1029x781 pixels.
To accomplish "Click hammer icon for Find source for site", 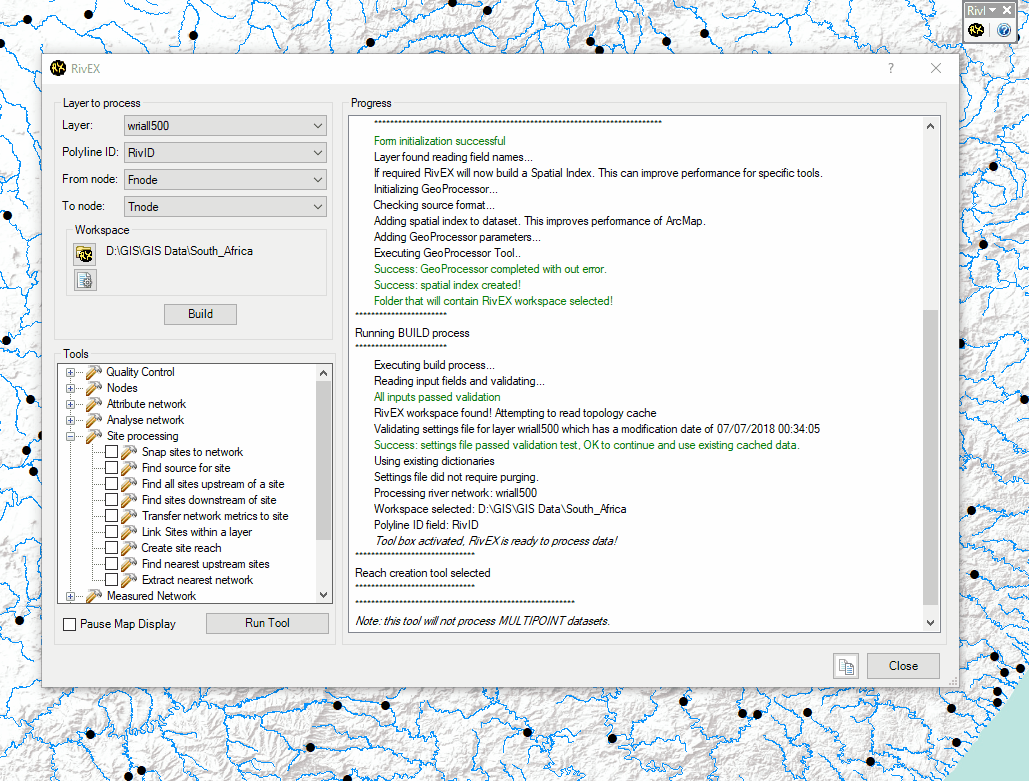I will point(129,468).
